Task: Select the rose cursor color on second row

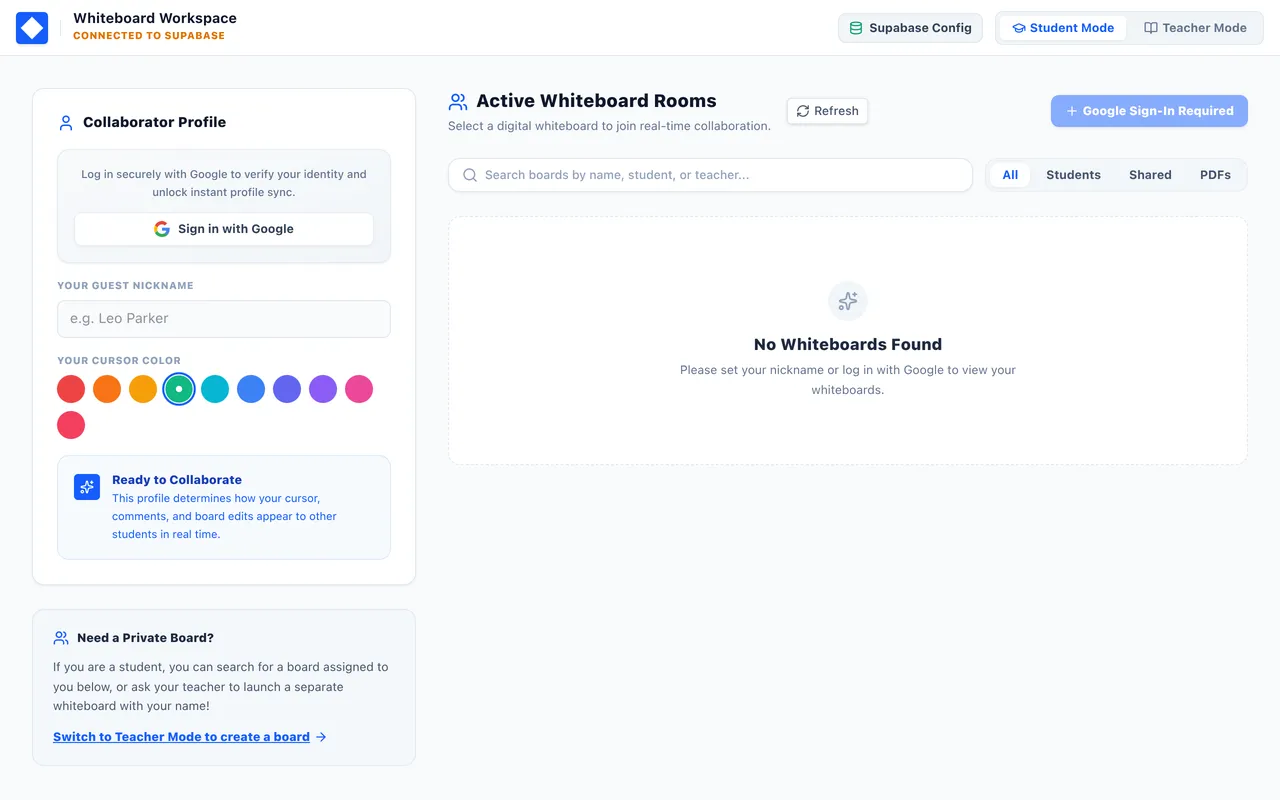Action: [x=71, y=425]
